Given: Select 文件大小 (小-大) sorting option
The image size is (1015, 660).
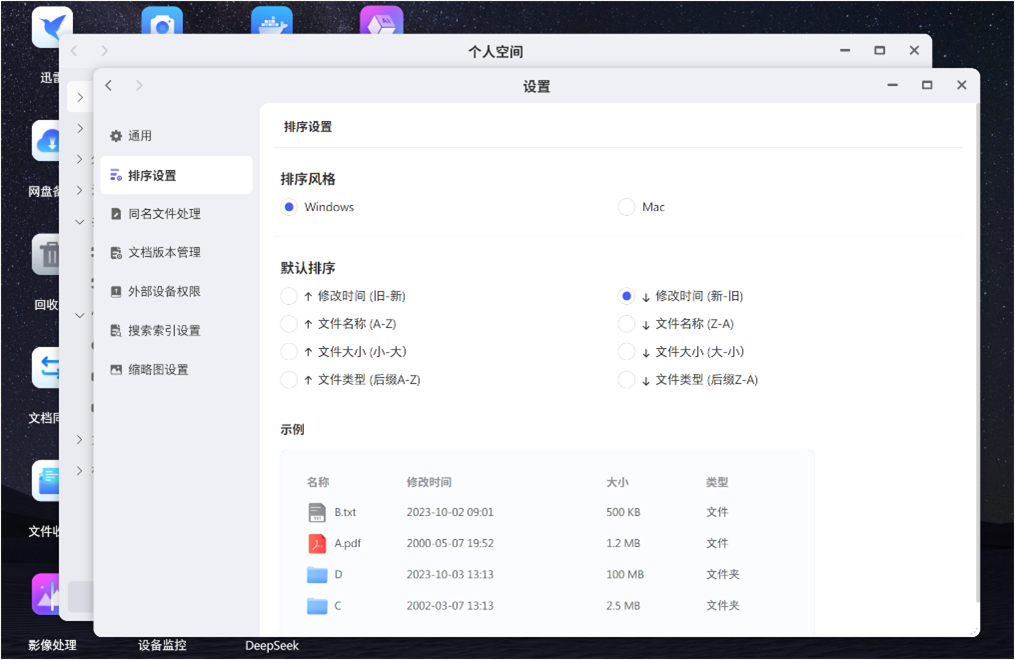Looking at the screenshot, I should 289,352.
